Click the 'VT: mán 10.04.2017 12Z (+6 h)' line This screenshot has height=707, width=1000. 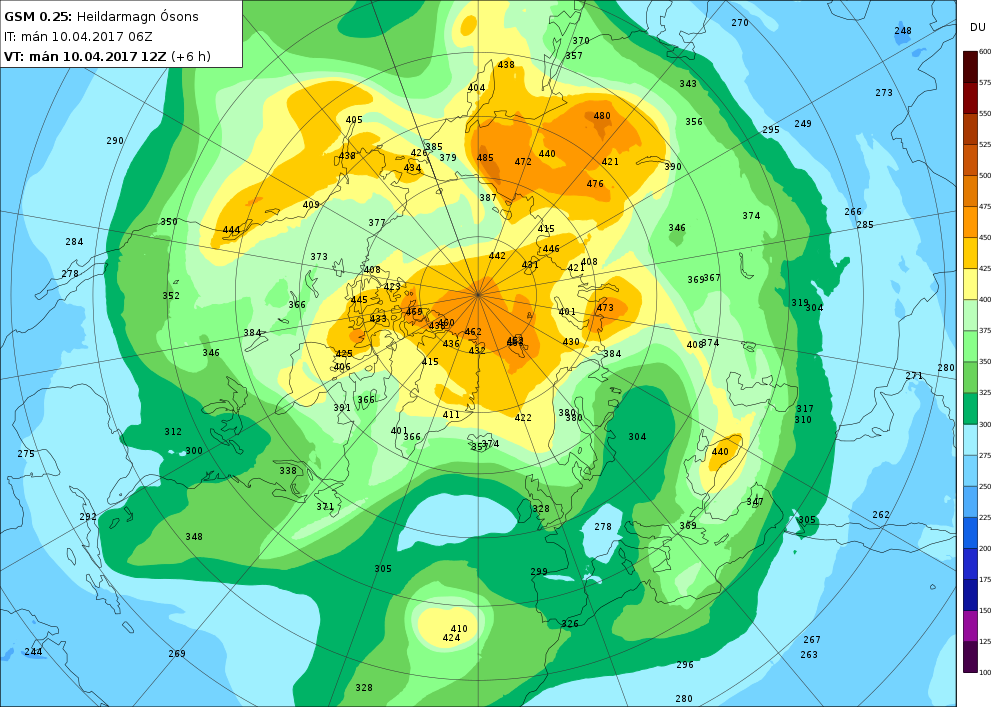pyautogui.click(x=107, y=56)
